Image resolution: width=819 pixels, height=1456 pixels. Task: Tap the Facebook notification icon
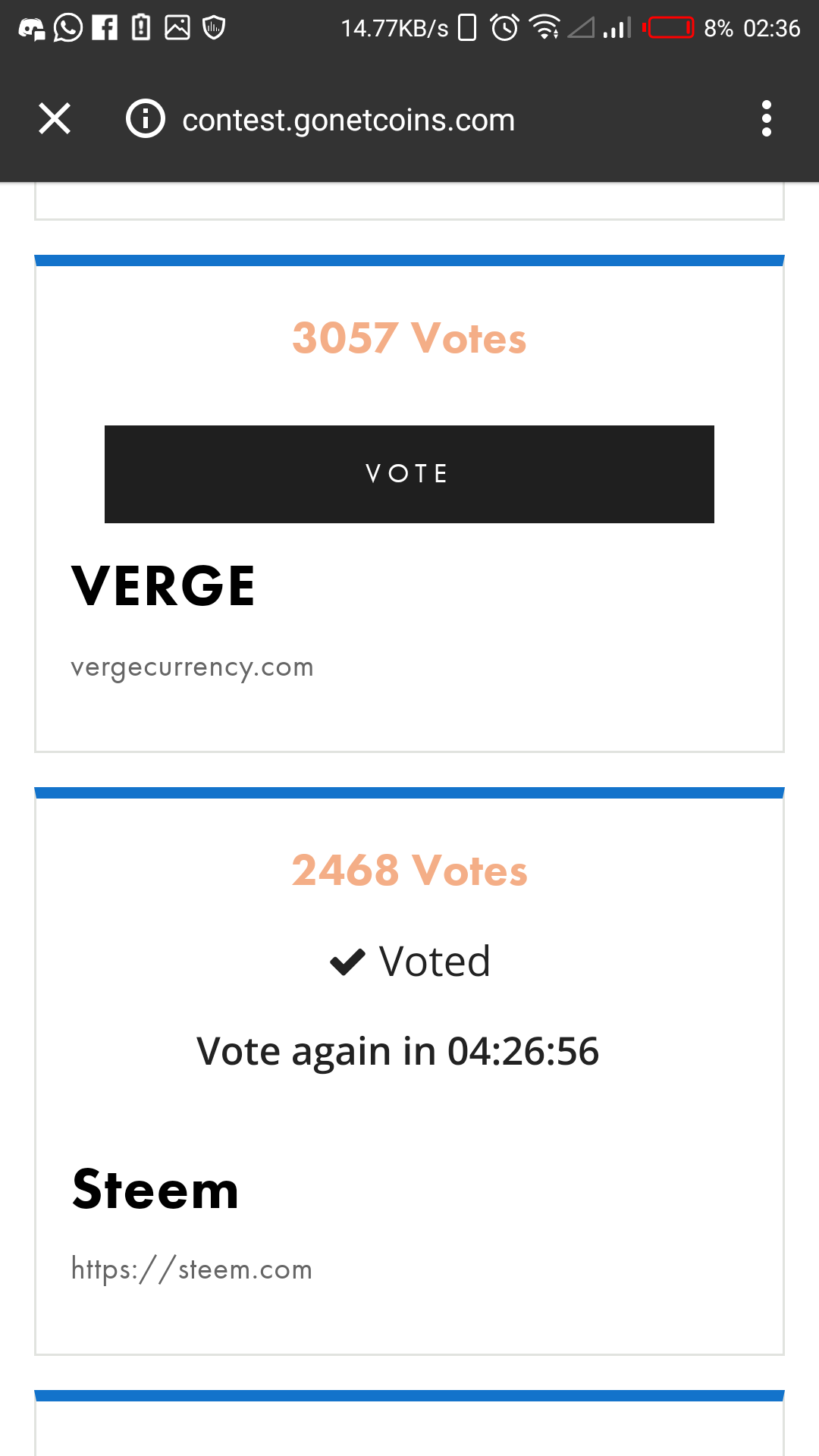coord(105,28)
